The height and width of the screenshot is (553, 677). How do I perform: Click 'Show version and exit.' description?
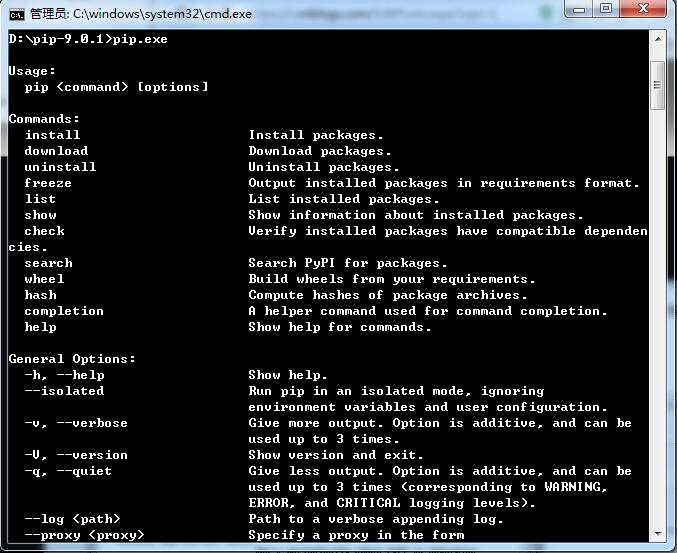point(335,455)
